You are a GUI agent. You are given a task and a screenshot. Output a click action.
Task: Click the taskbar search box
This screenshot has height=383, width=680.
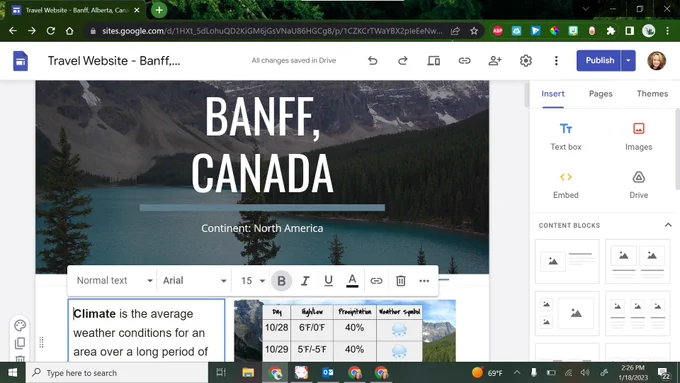coord(117,373)
